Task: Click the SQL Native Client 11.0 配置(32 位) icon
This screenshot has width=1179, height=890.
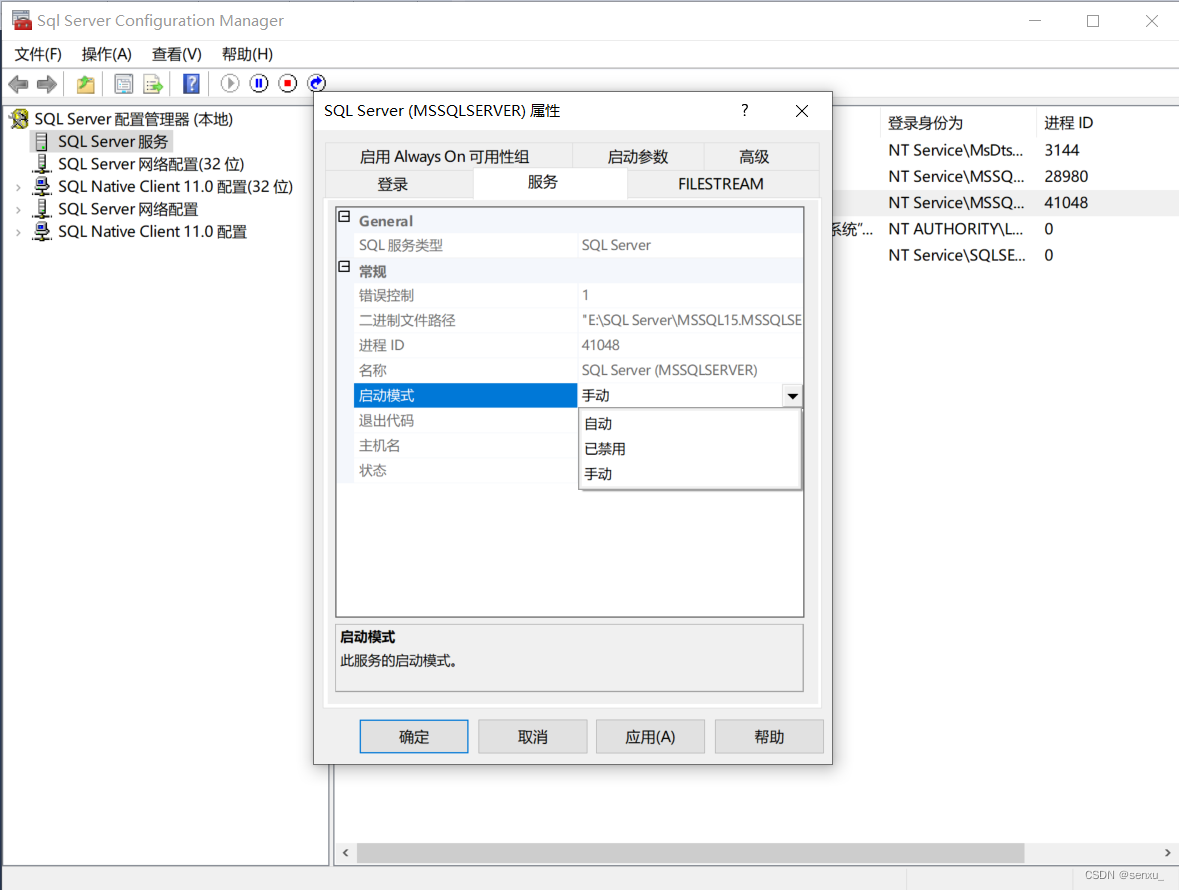Action: click(x=42, y=186)
